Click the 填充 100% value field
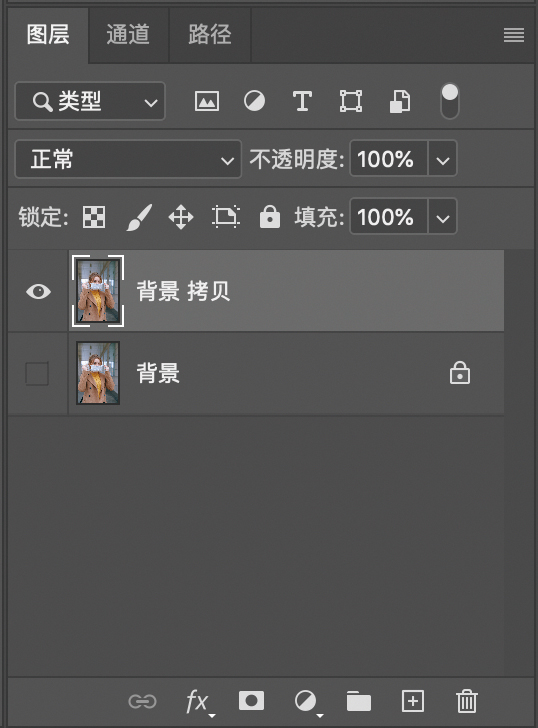This screenshot has height=728, width=538. 389,217
